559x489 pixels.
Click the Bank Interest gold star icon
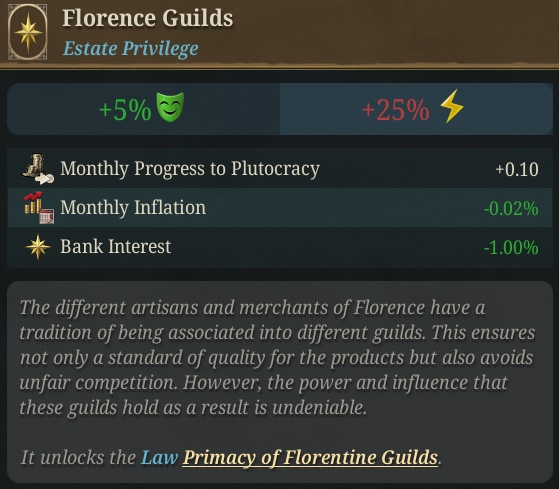38,247
